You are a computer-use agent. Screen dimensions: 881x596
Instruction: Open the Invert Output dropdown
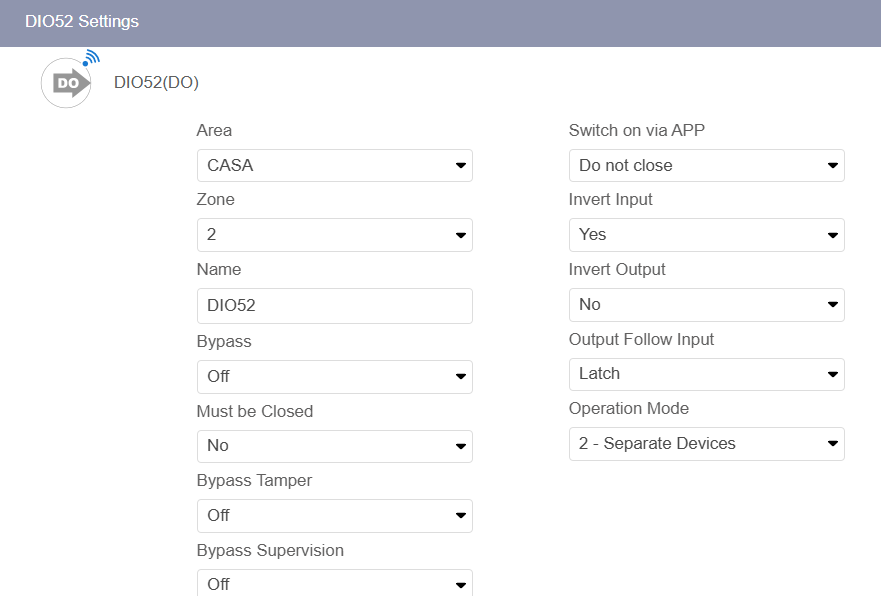click(x=706, y=305)
